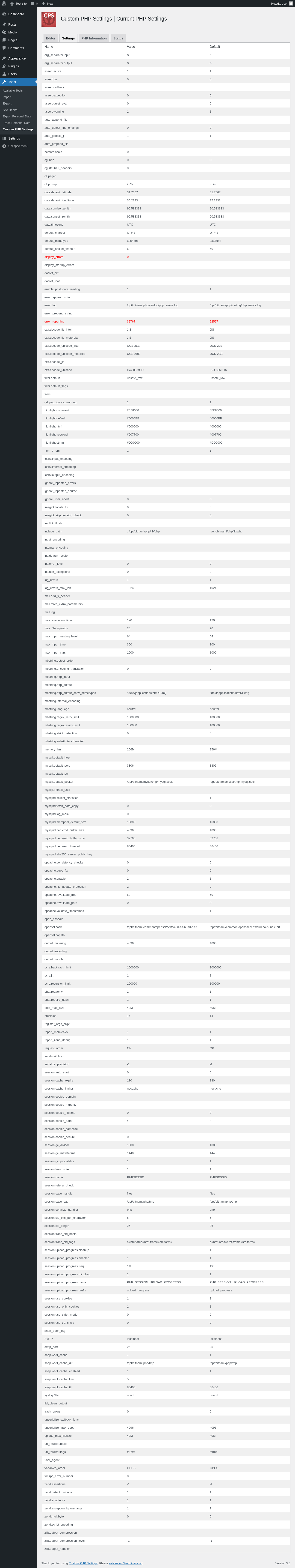Click the rate us on WordPress.org link
The height and width of the screenshot is (1568, 295).
coord(127,1563)
